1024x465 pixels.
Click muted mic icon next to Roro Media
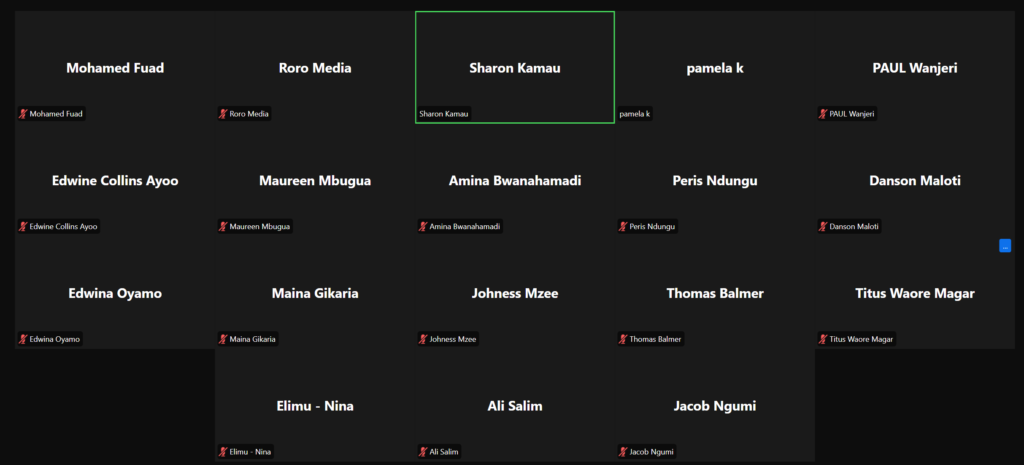[x=223, y=114]
